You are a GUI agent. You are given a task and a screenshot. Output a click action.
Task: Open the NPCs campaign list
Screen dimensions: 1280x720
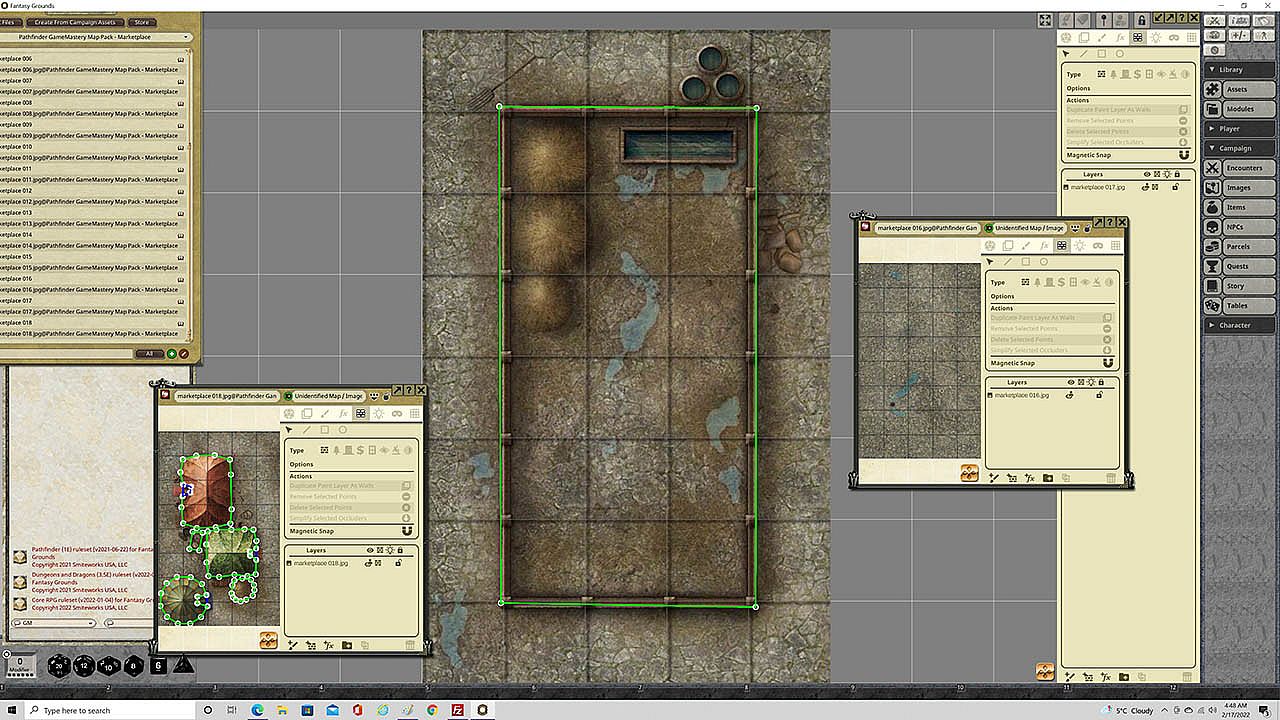pyautogui.click(x=1248, y=227)
